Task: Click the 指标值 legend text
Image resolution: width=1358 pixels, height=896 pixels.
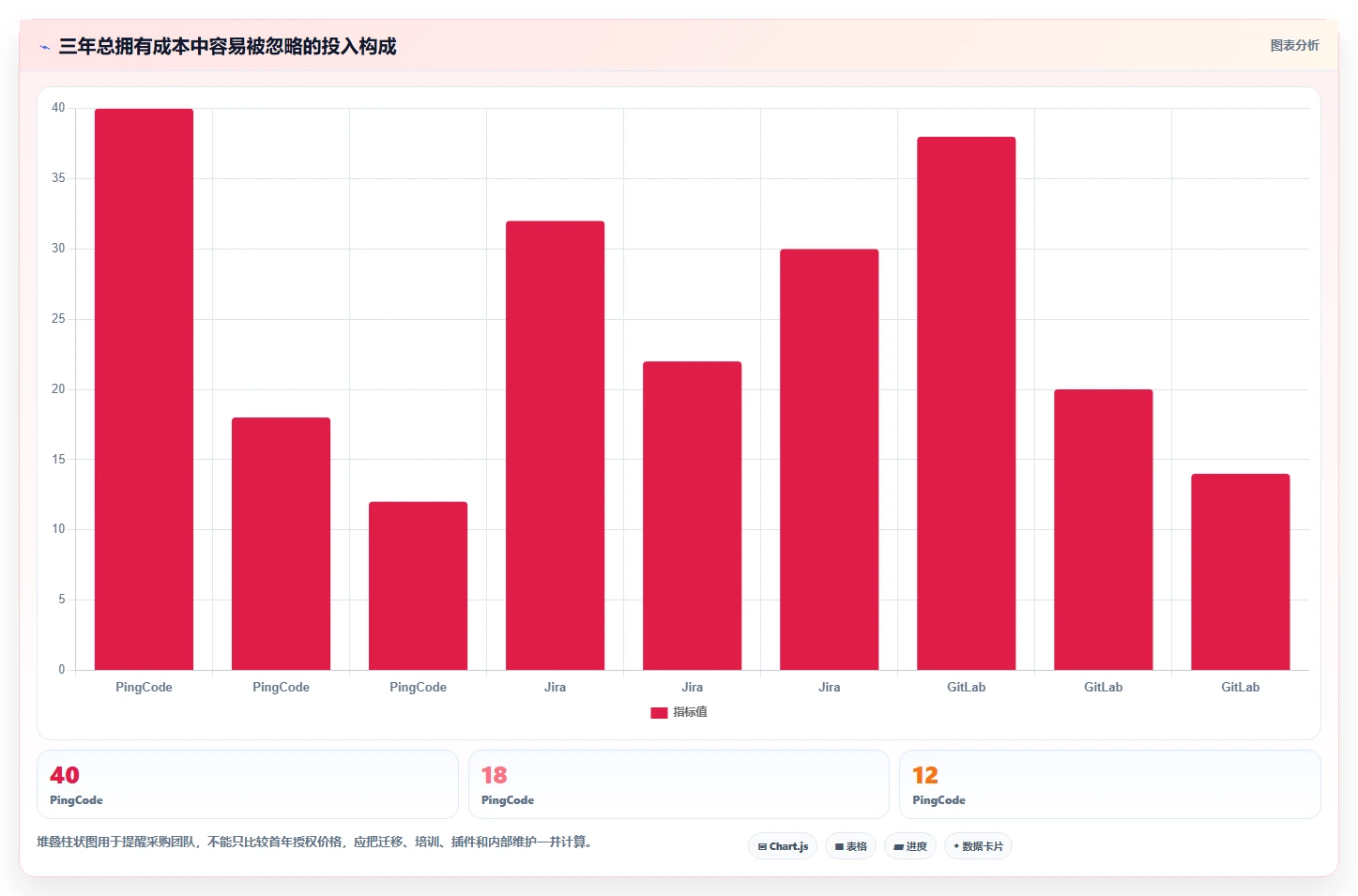Action: tap(690, 712)
